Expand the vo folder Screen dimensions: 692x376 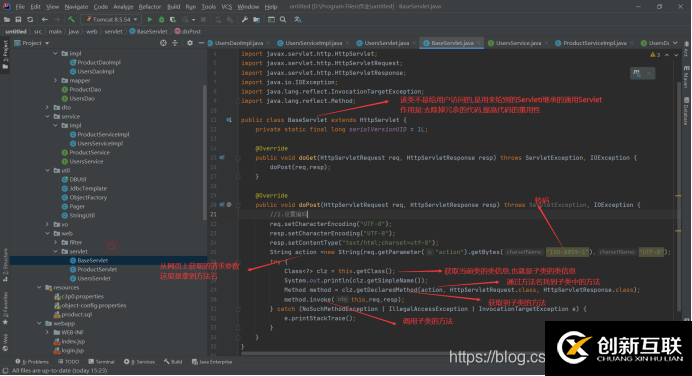(x=48, y=224)
